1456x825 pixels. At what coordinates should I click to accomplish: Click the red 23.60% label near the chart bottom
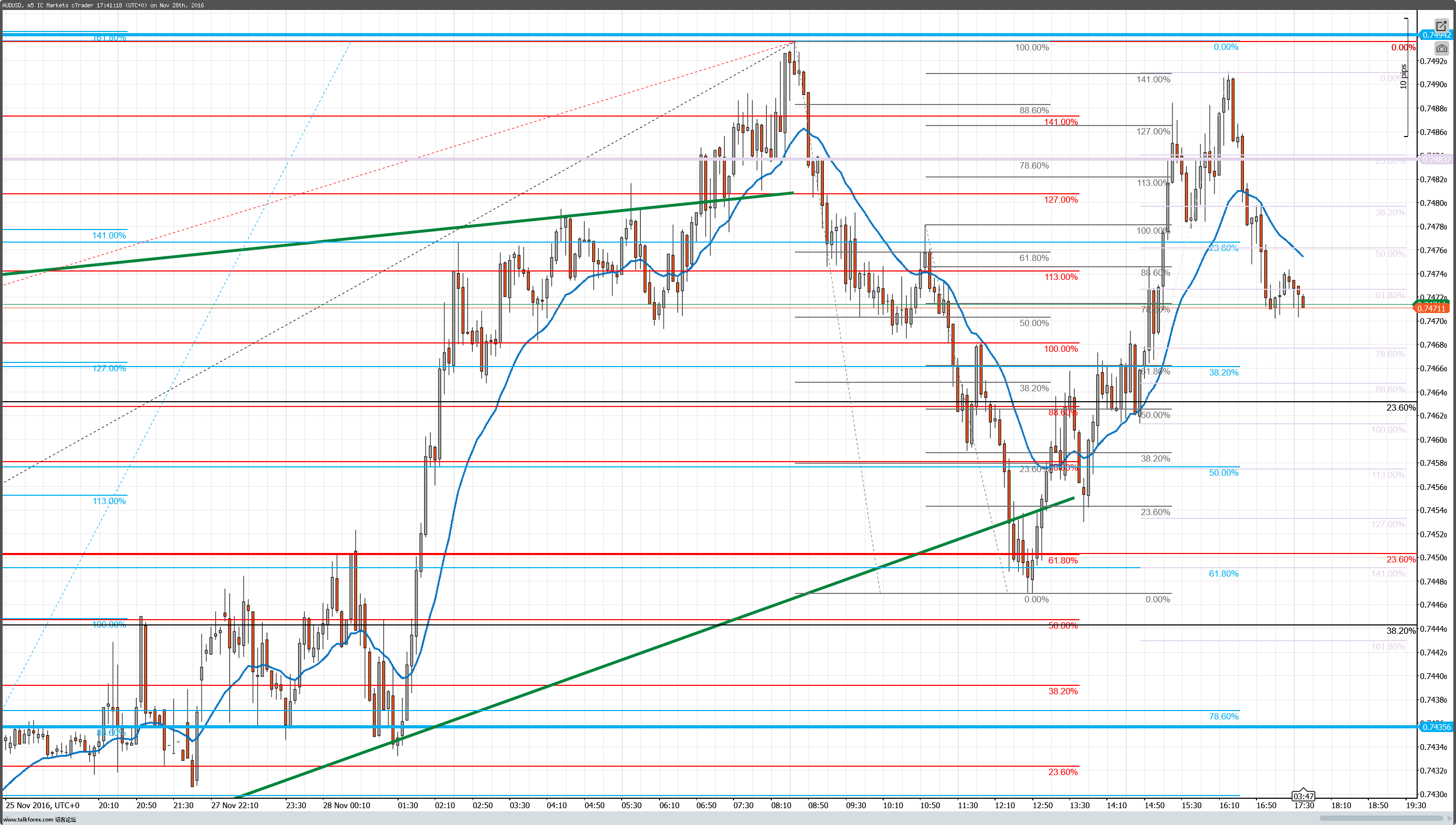pos(1063,772)
